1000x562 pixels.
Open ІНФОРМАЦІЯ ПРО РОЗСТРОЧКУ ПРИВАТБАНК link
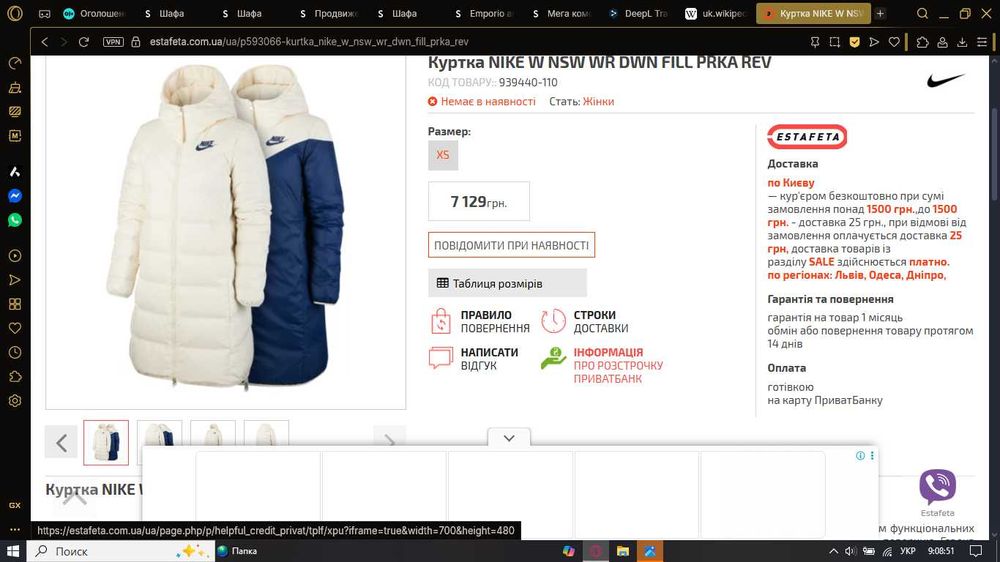tap(602, 365)
